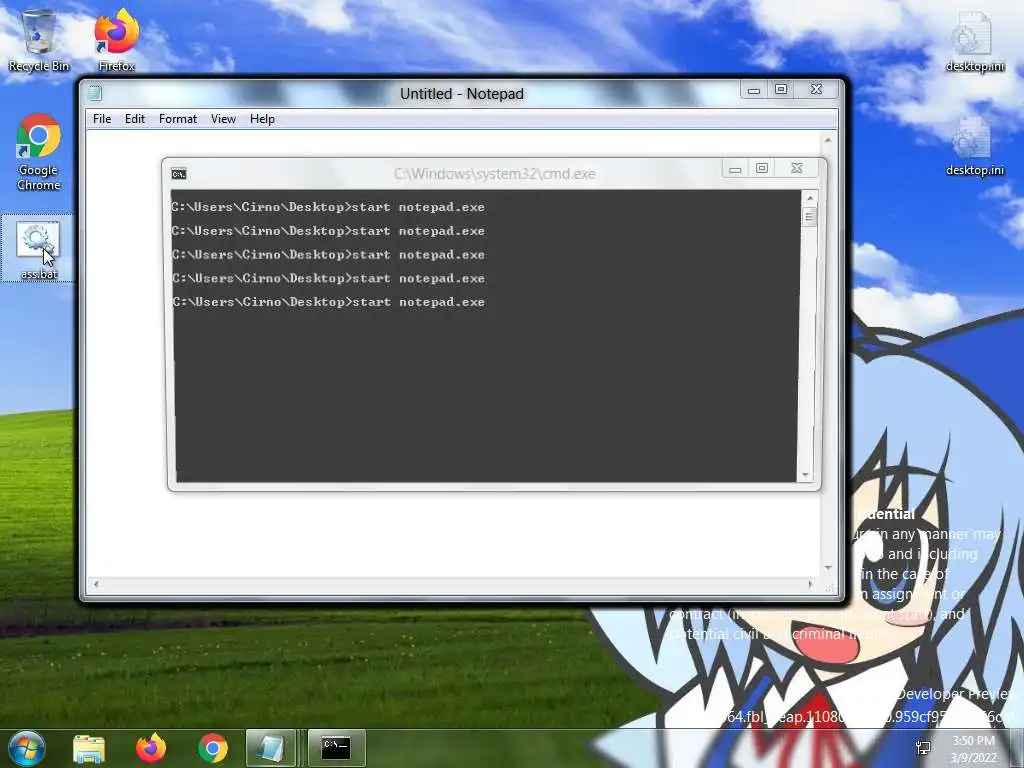1024x768 pixels.
Task: Click Notepad horizontal scrollbar left arrow
Action: tap(96, 584)
